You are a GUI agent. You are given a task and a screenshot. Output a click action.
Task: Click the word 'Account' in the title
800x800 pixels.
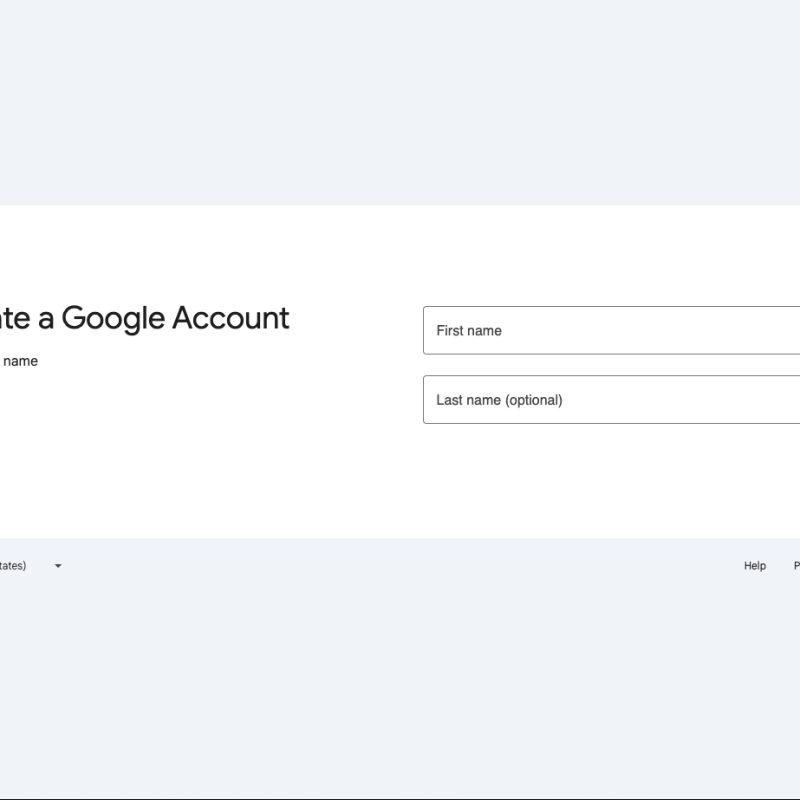click(230, 318)
